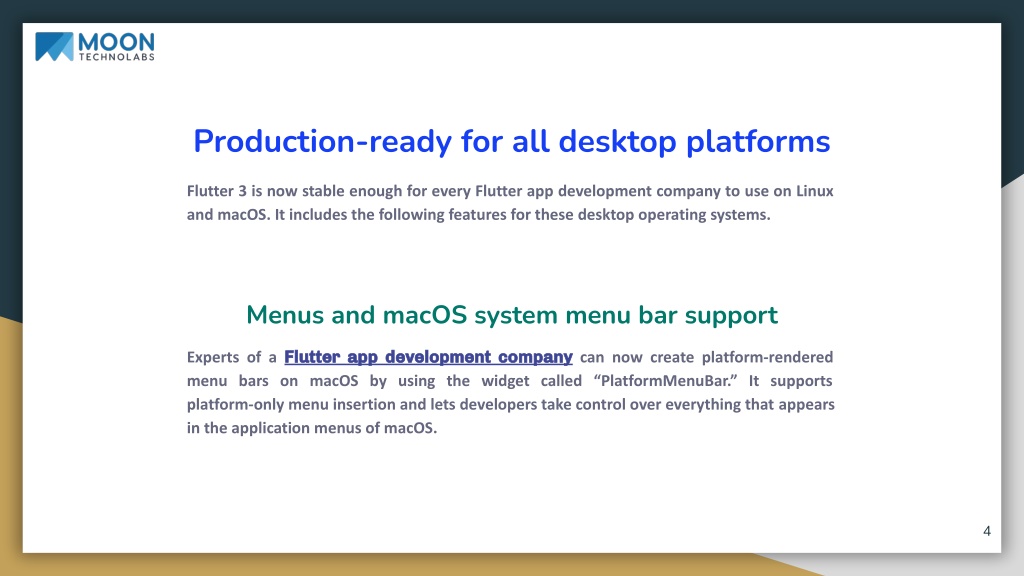The width and height of the screenshot is (1024, 576).
Task: Select the heading 'Production-ready for all desktop platforms'
Action: click(x=511, y=142)
